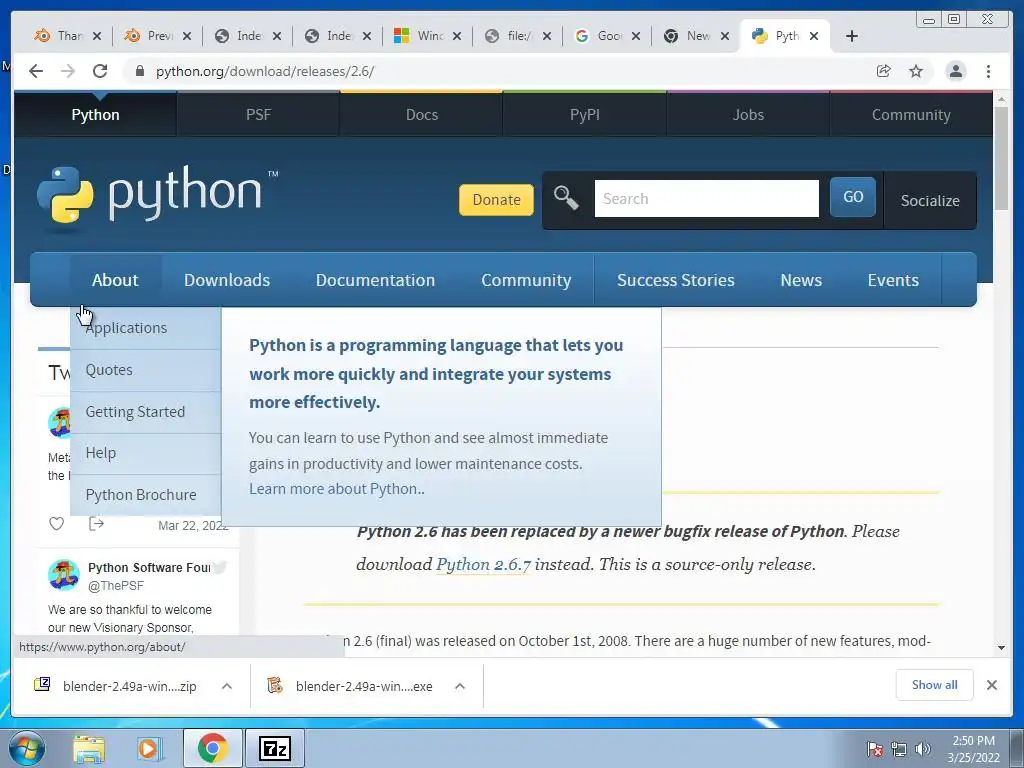The image size is (1024, 768).
Task: Like the tweet with heart icon
Action: [x=57, y=524]
